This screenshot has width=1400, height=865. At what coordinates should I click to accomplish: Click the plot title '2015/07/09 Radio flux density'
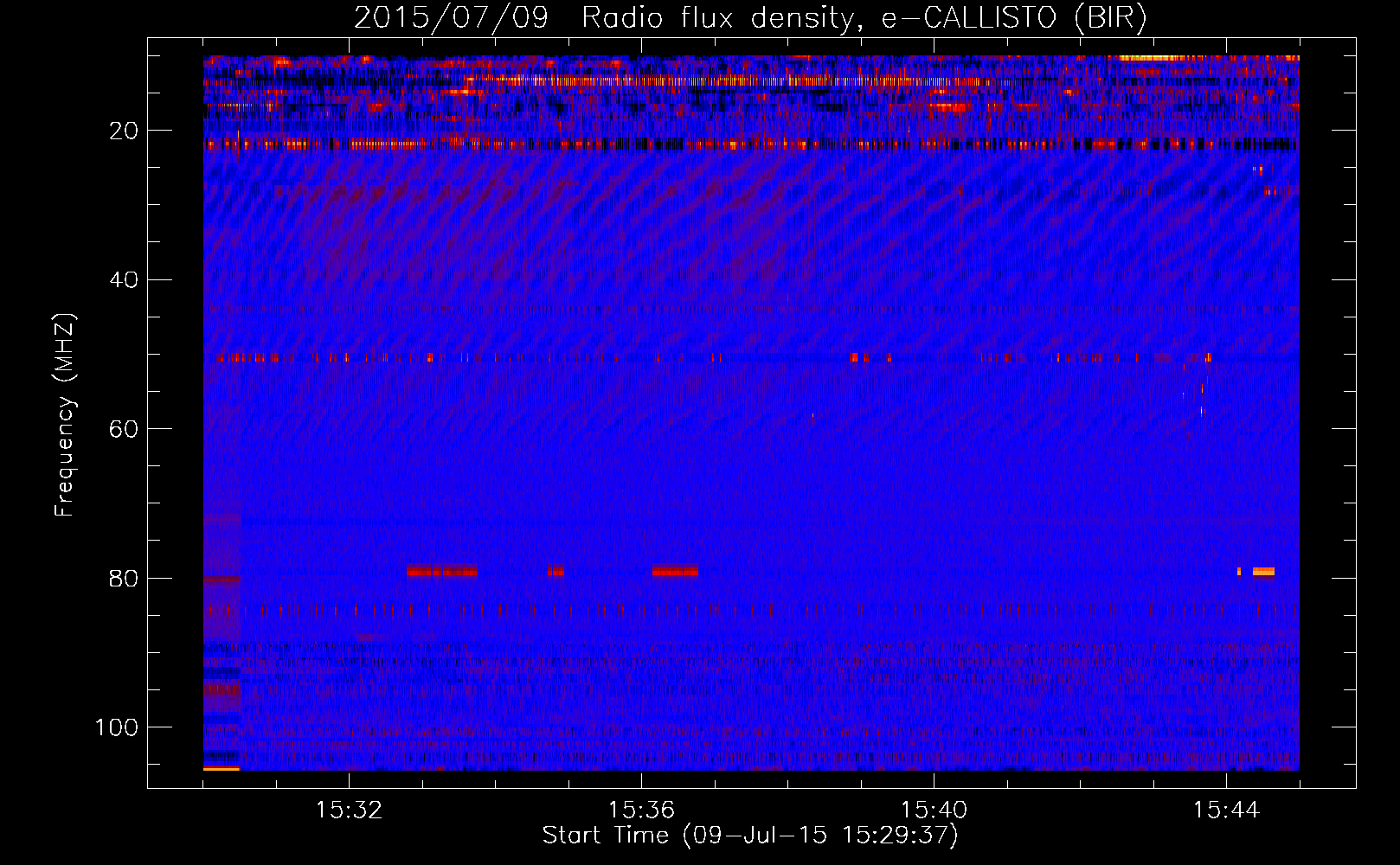(x=603, y=18)
